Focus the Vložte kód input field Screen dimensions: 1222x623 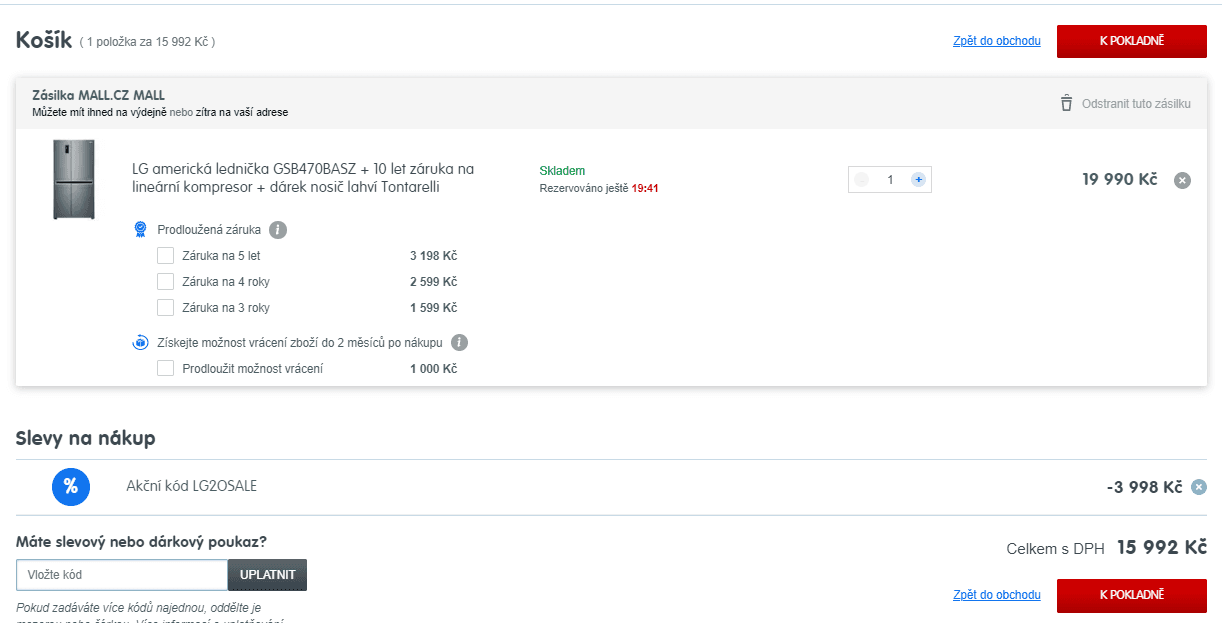[x=122, y=575]
